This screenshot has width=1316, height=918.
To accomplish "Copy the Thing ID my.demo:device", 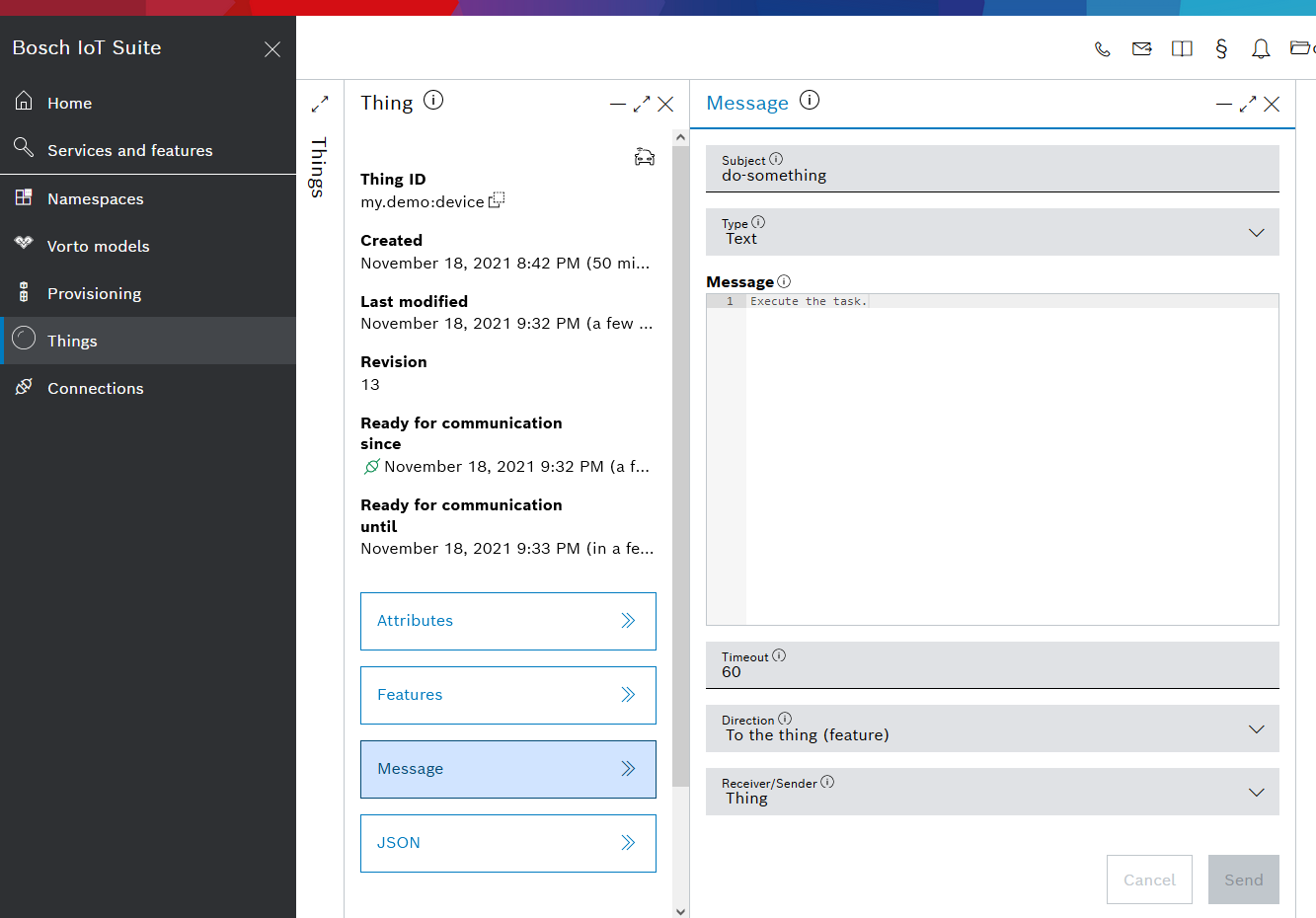I will click(497, 199).
